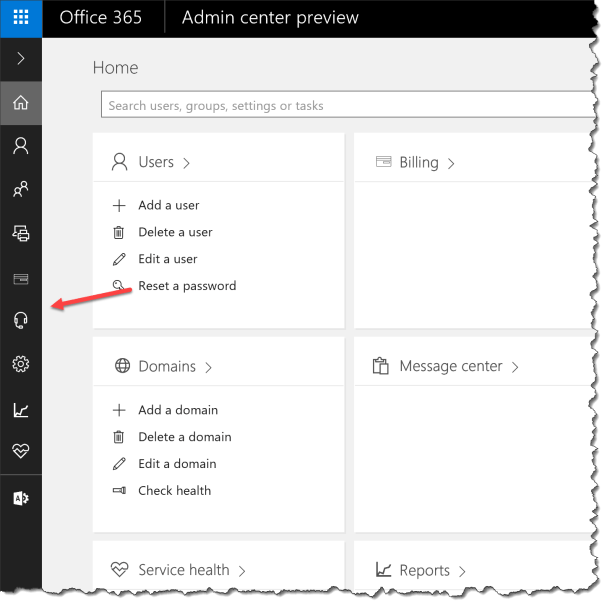Image resolution: width=615 pixels, height=612 pixels.
Task: Open Billing from the sidebar card icon
Action: [x=20, y=277]
